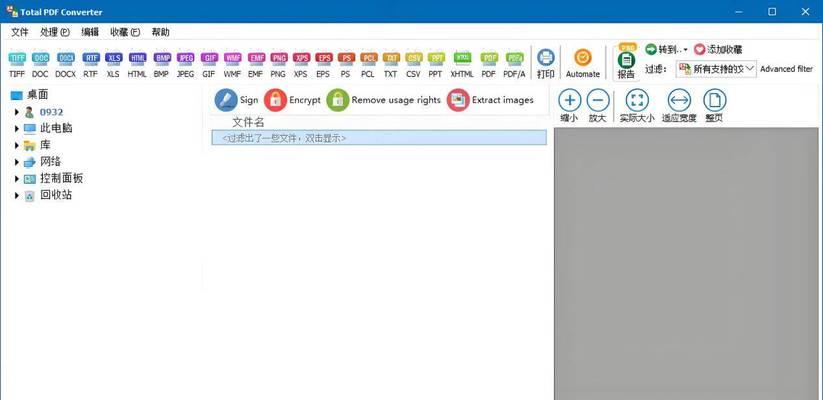
Task: Select 此电脑 in folder tree
Action: [x=56, y=129]
